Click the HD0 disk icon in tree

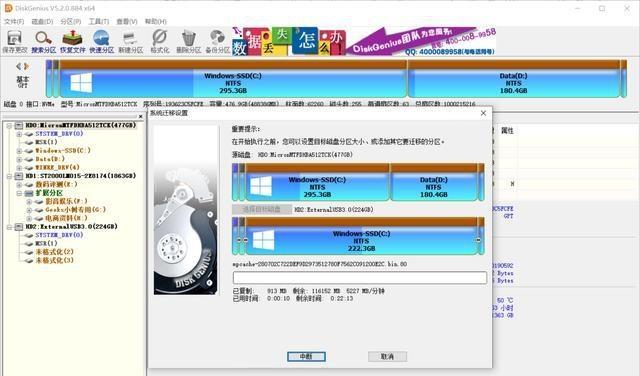pyautogui.click(x=19, y=125)
